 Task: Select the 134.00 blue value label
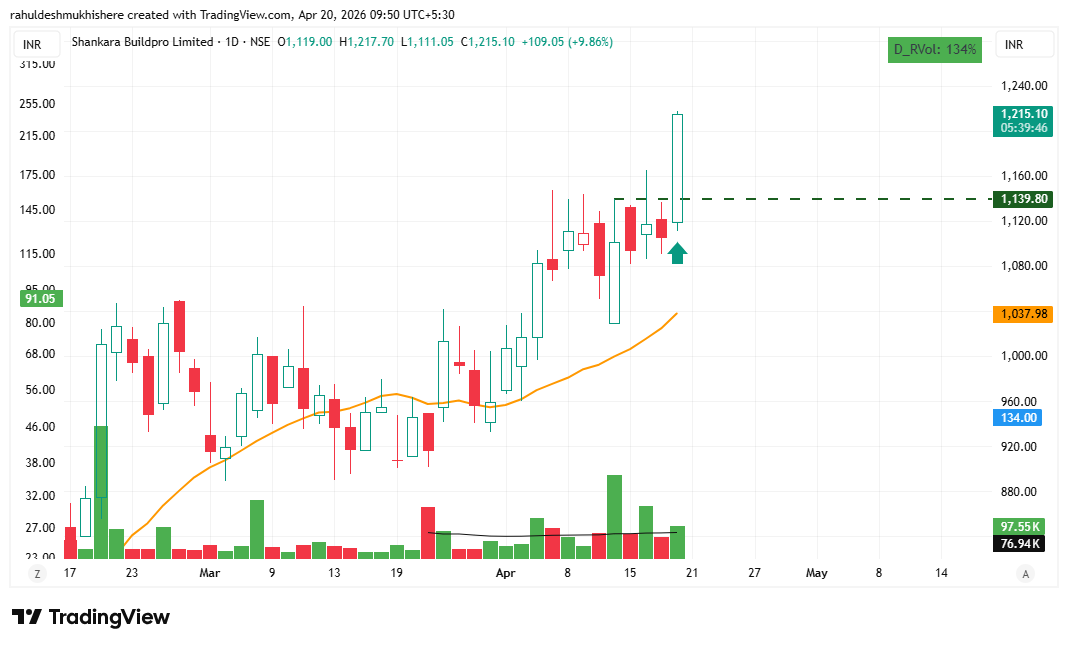1018,417
